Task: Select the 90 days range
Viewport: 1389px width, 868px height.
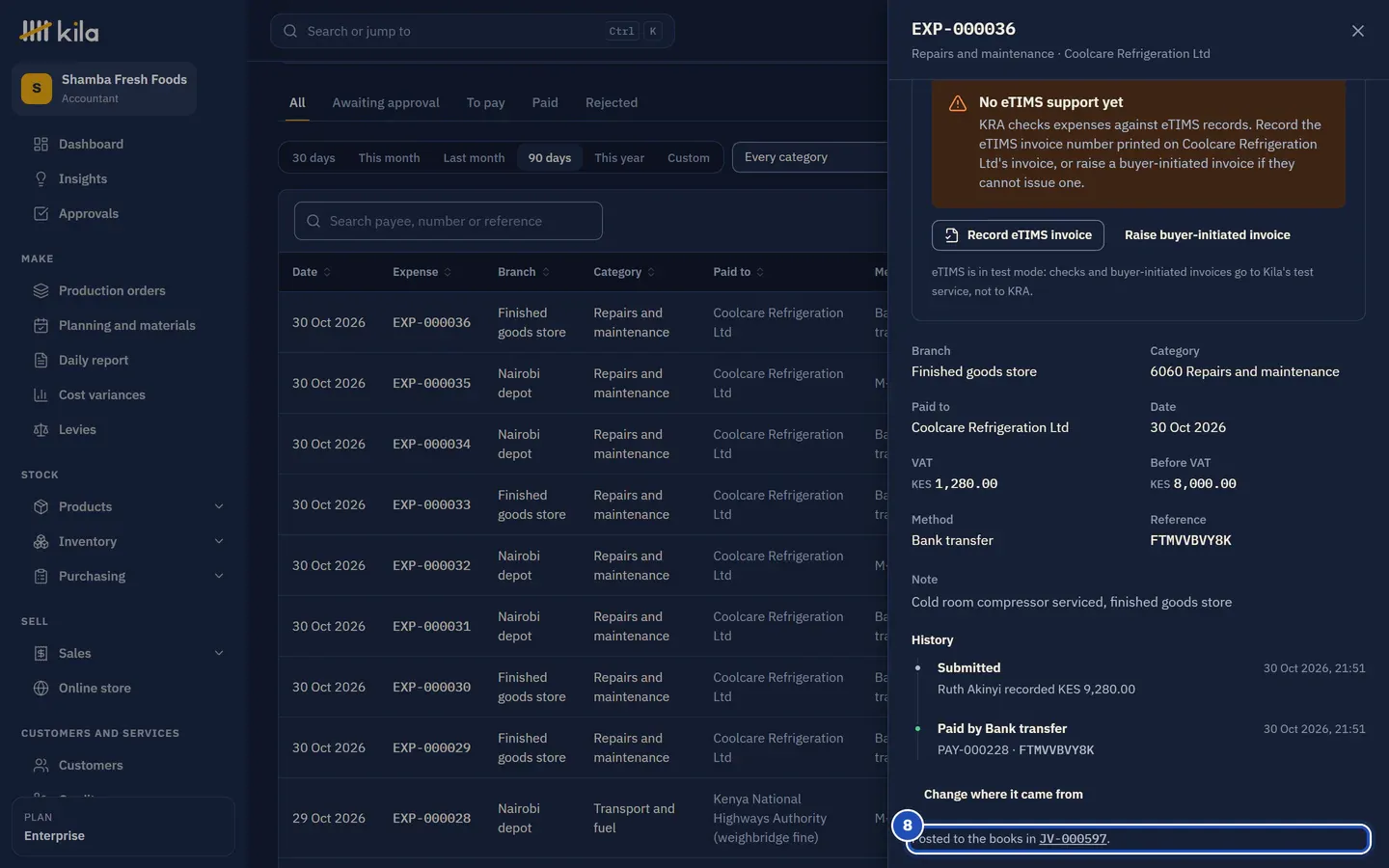Action: click(x=550, y=157)
